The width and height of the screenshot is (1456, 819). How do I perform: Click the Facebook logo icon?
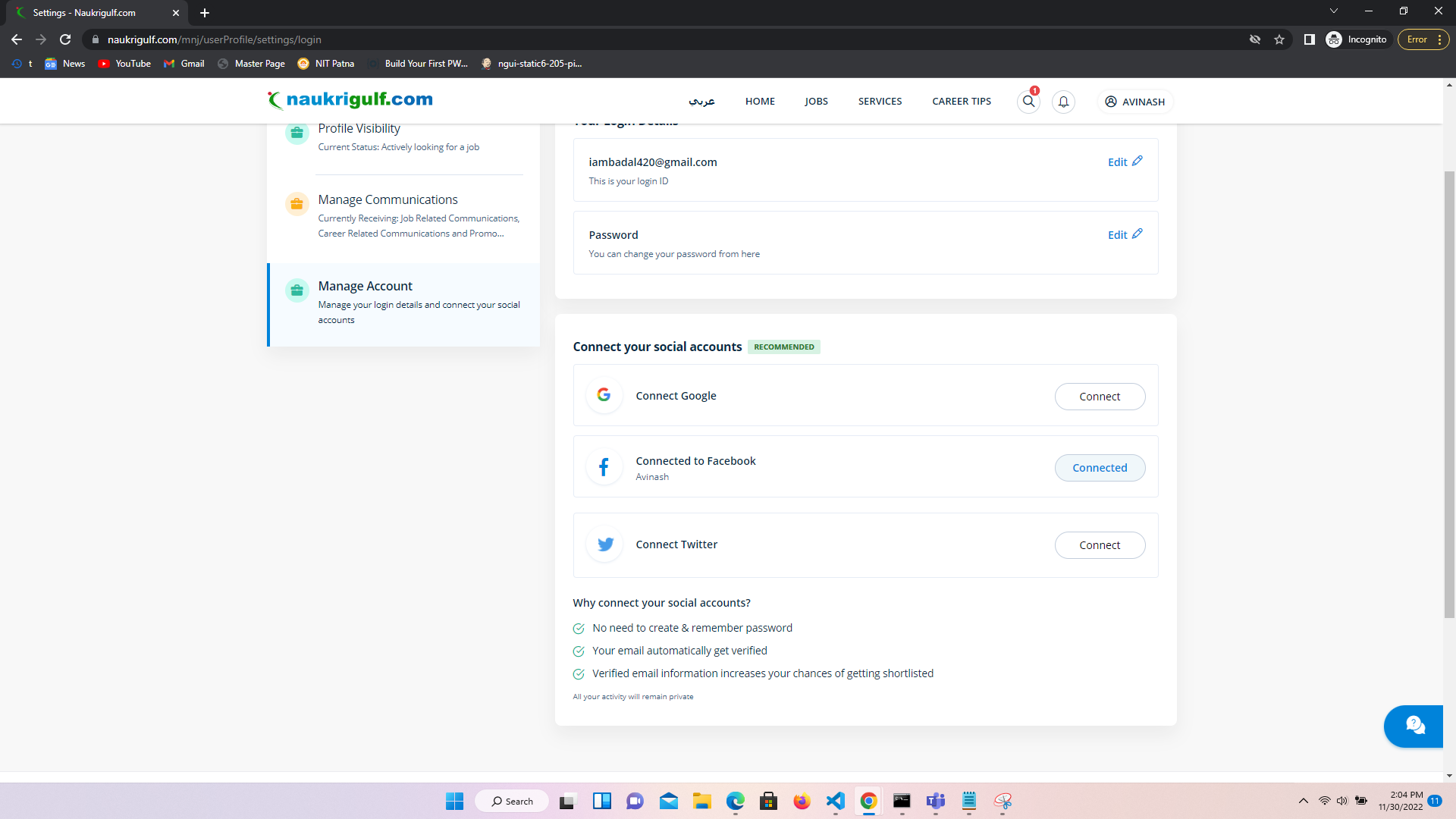pos(604,467)
